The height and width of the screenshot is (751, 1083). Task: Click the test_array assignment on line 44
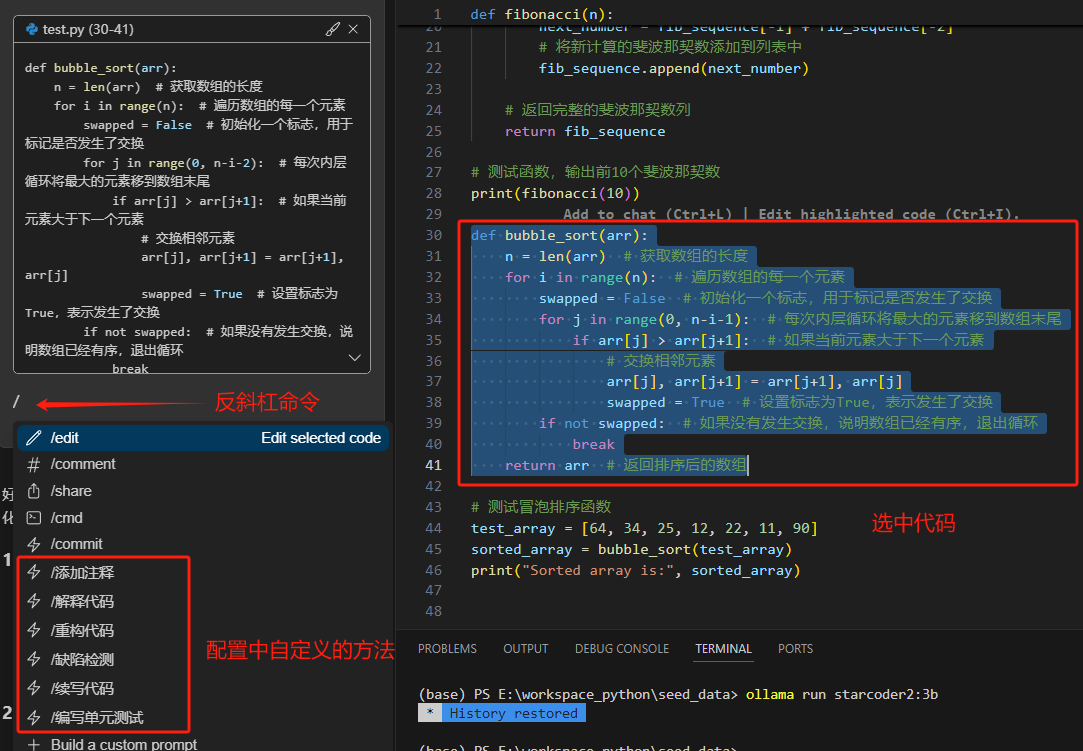[x=644, y=529]
